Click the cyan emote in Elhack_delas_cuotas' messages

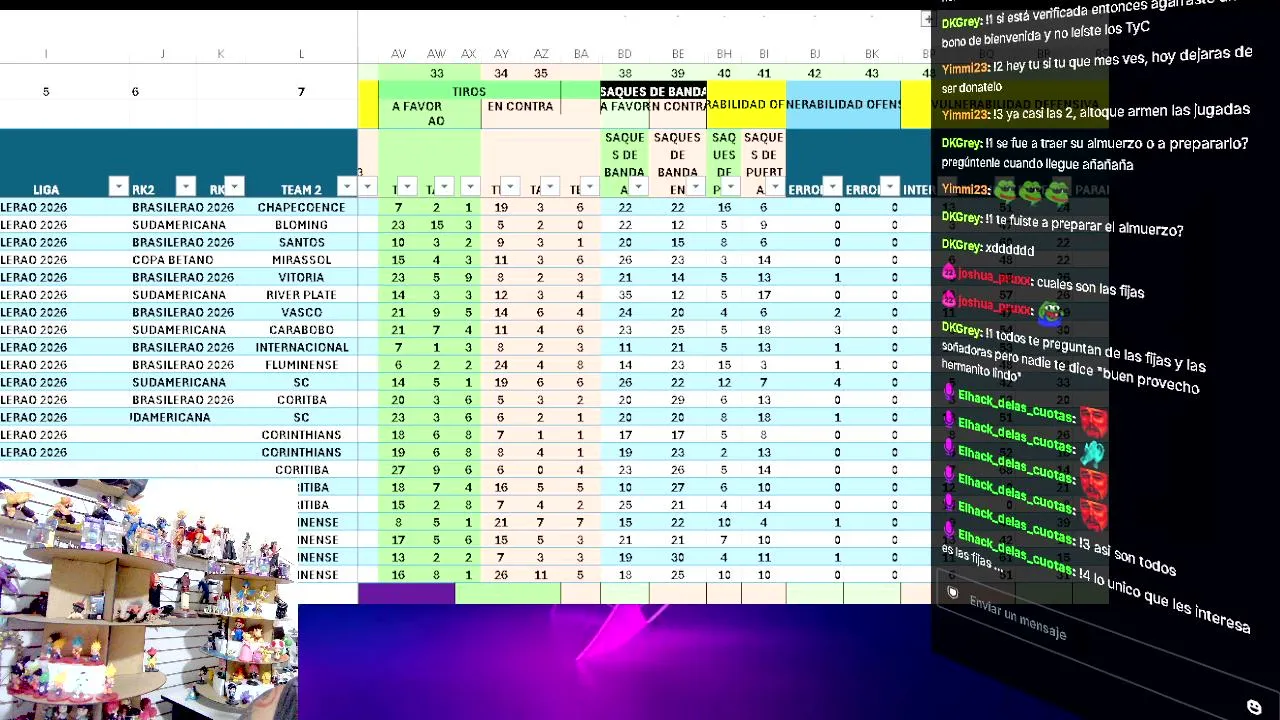click(x=1093, y=453)
